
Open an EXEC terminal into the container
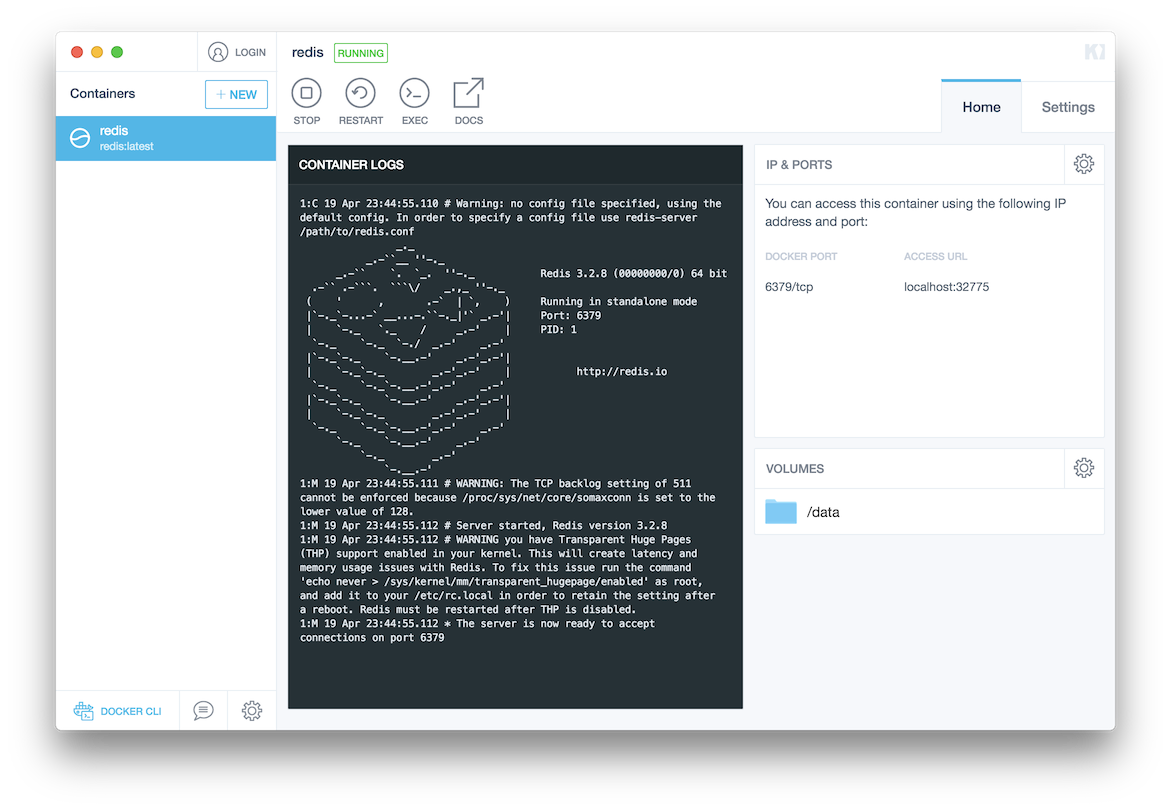click(414, 100)
